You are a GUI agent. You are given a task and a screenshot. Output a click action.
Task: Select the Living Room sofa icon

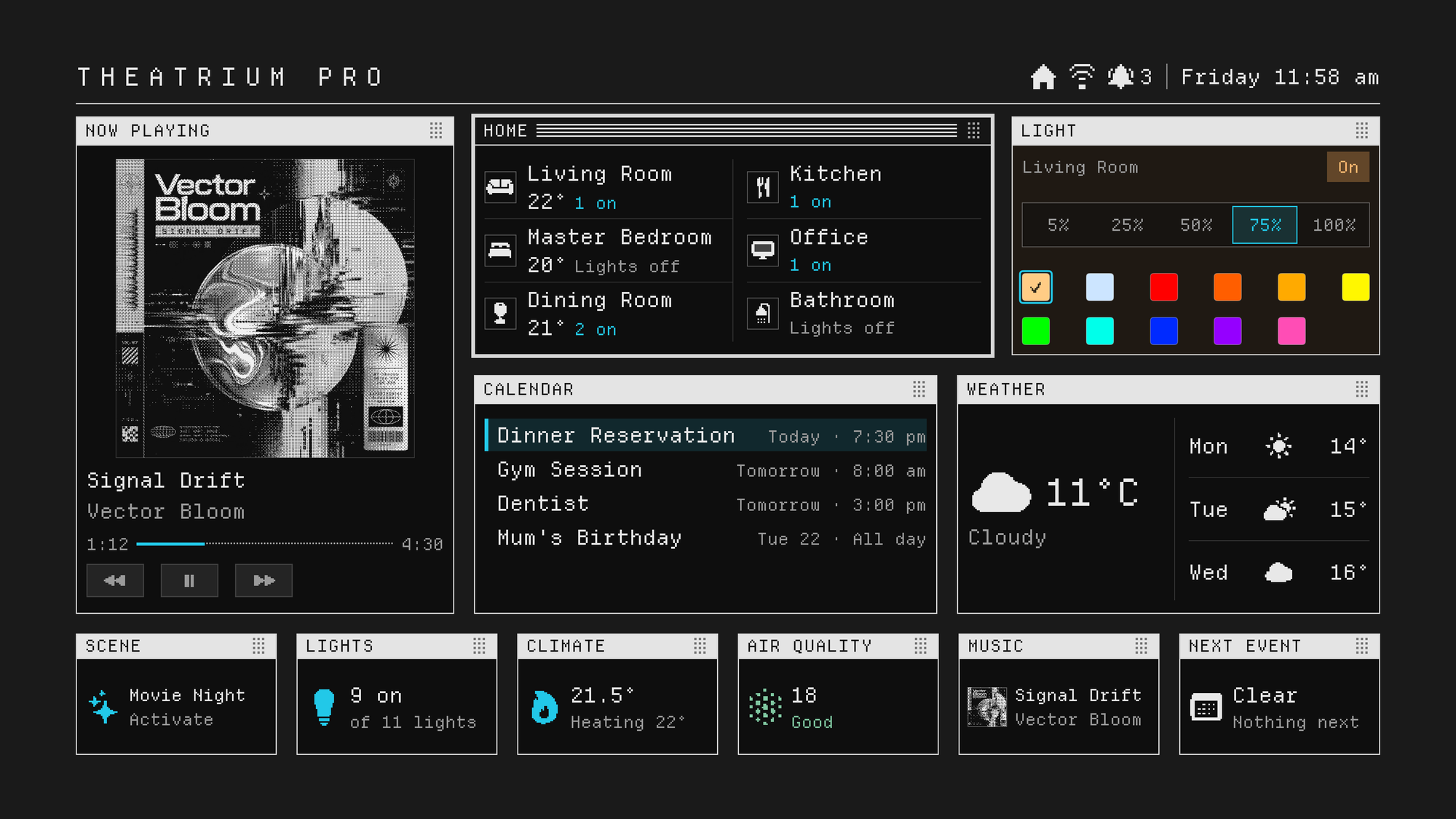[500, 188]
